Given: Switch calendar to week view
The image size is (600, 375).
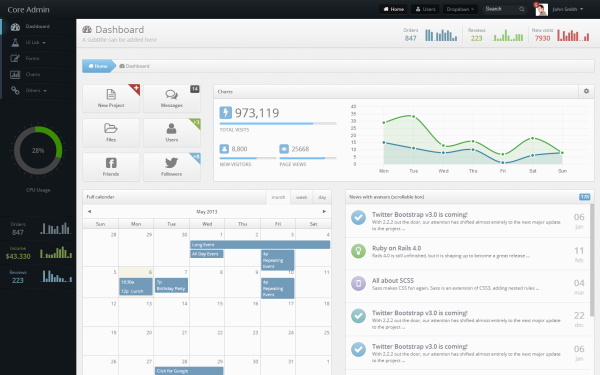Looking at the screenshot, I should coord(302,197).
